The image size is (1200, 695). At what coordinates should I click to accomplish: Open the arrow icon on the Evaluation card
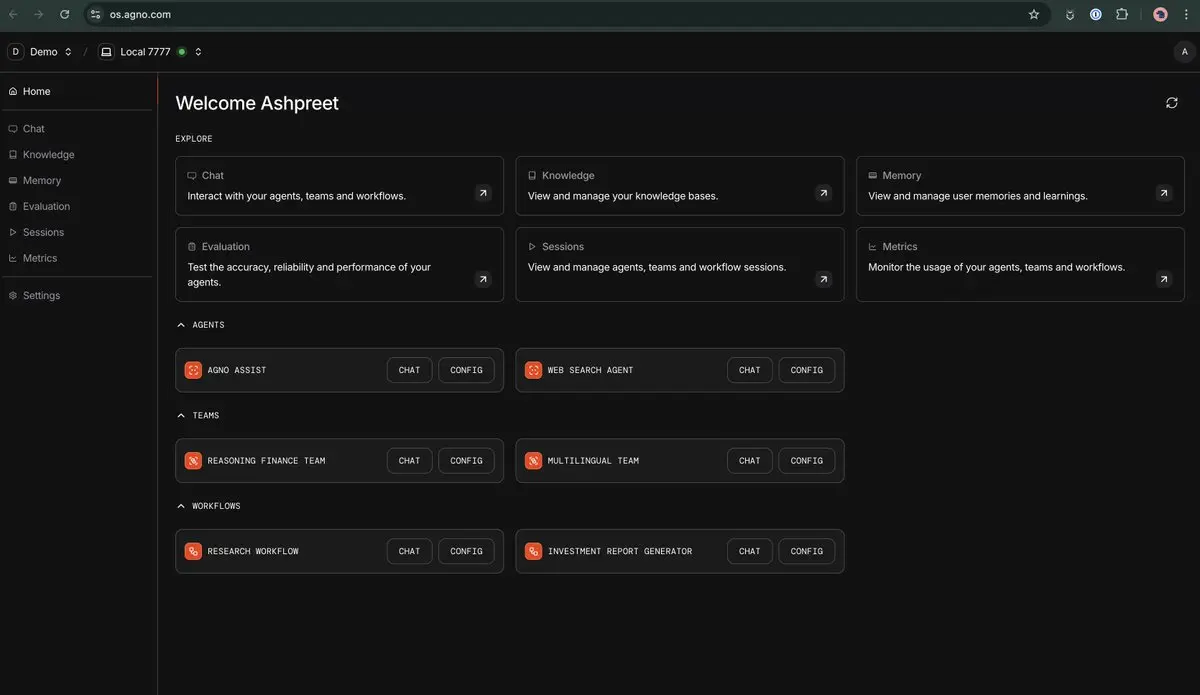click(483, 279)
